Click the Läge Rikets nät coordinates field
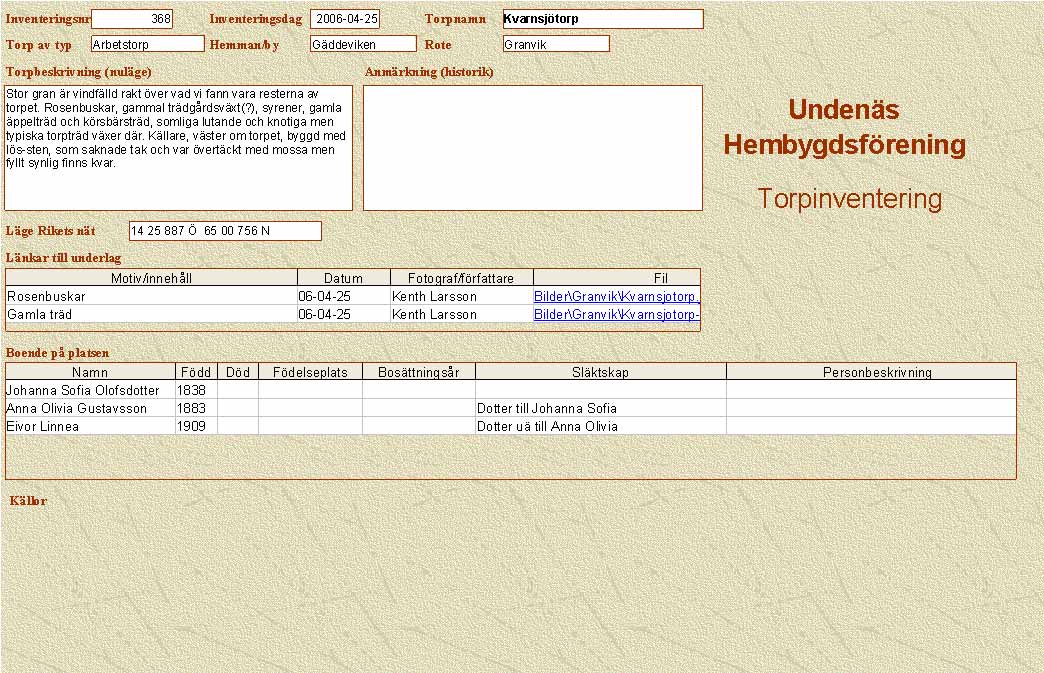 (225, 231)
